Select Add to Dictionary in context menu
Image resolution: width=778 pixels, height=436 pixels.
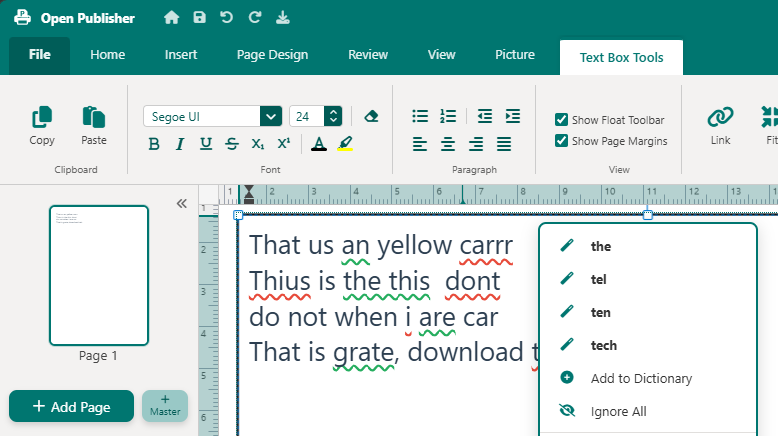(x=648, y=378)
